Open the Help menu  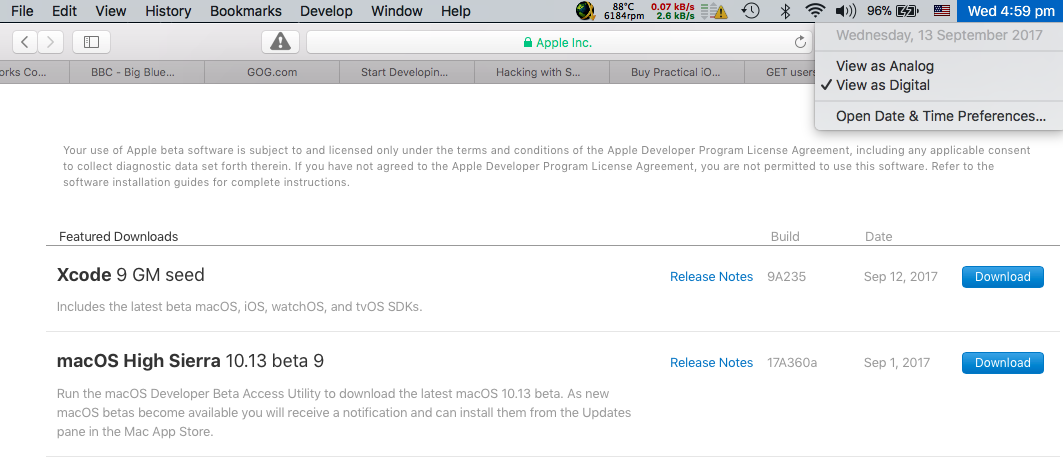click(x=456, y=11)
